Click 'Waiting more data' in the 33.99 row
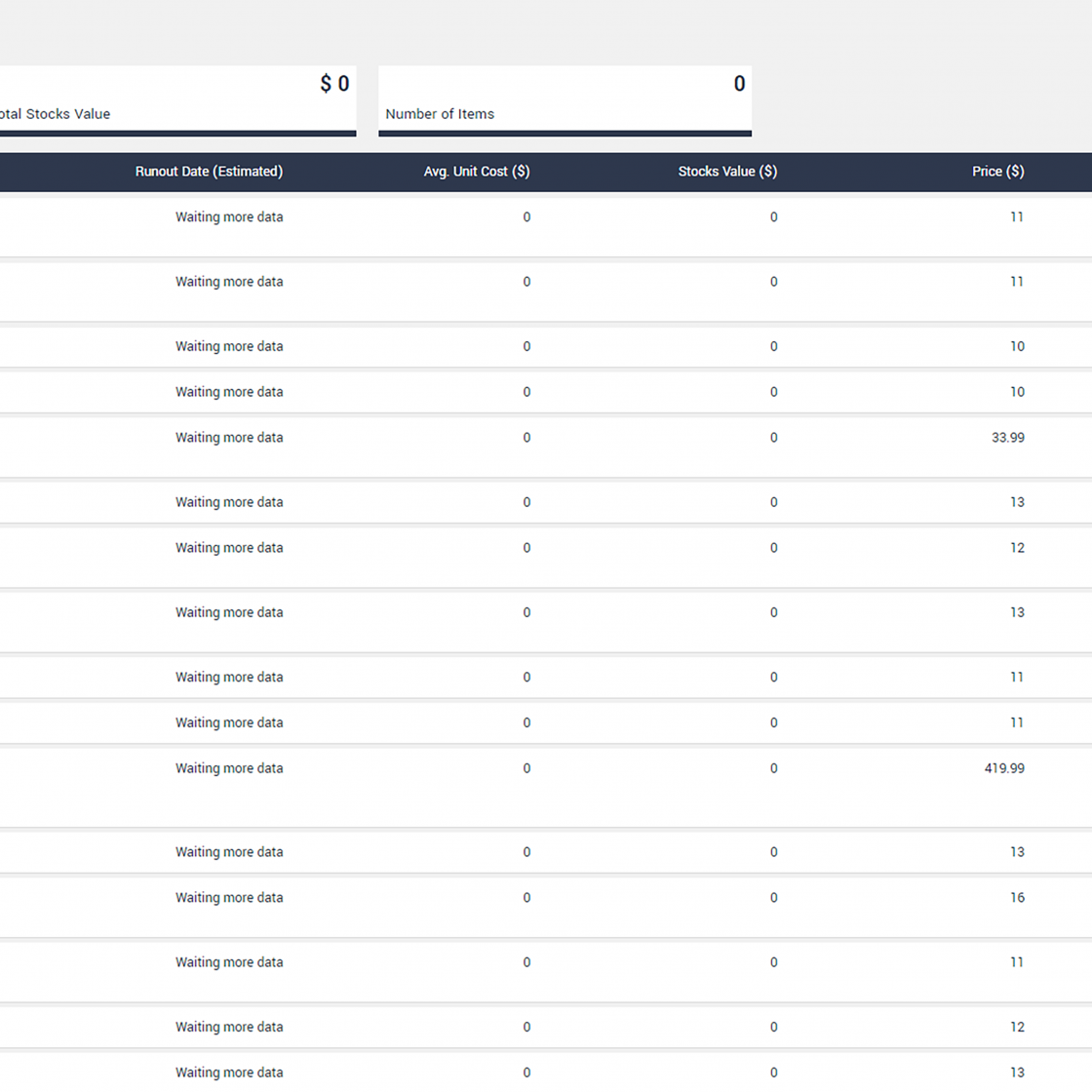This screenshot has width=1092, height=1092. coord(229,438)
